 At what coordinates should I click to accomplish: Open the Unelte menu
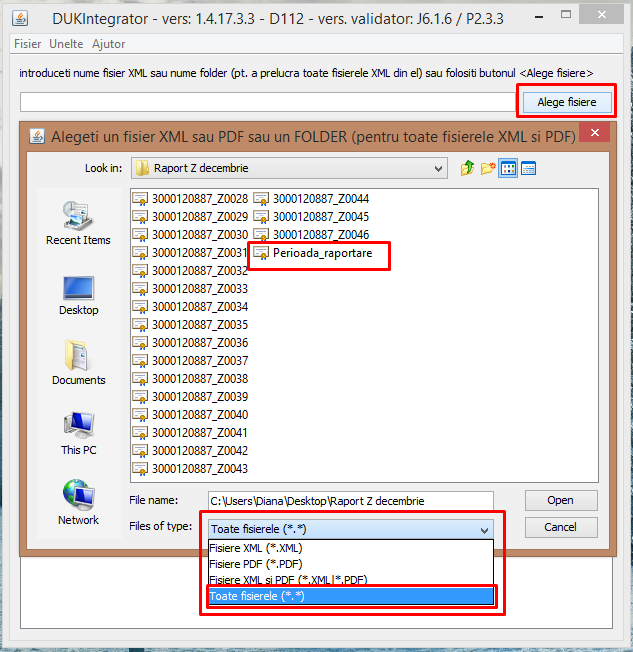(x=66, y=44)
